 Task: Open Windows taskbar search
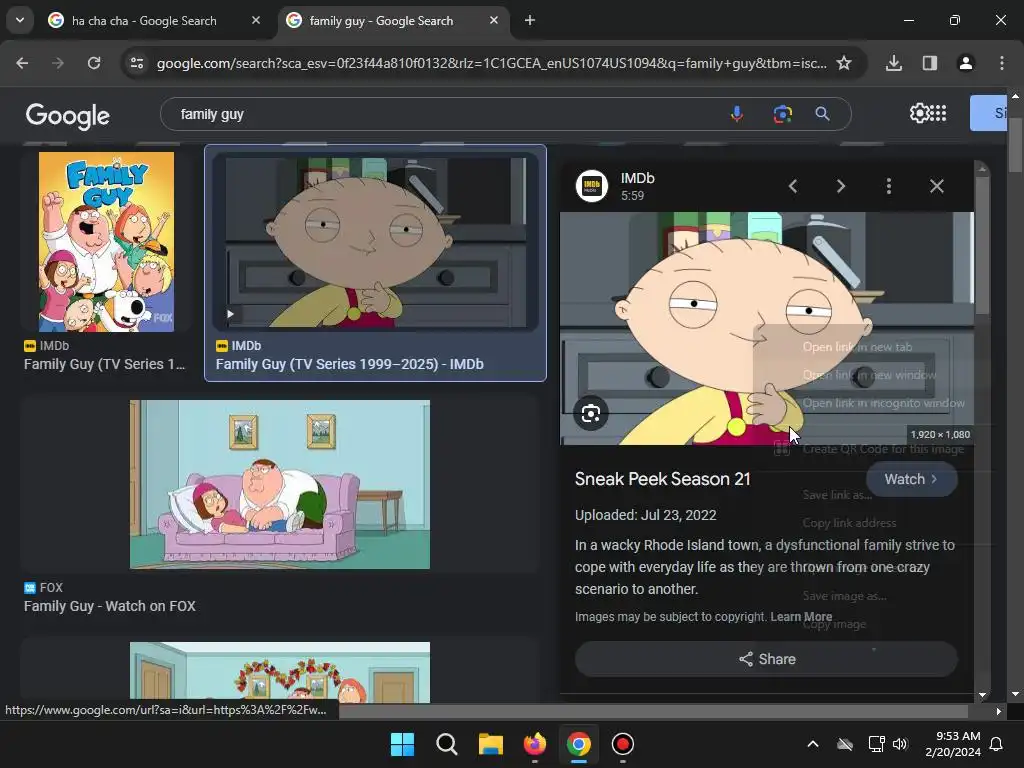click(x=447, y=744)
